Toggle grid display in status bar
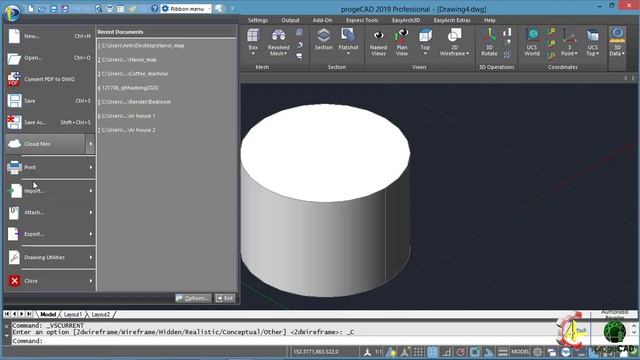This screenshot has width=640, height=360. (x=433, y=352)
